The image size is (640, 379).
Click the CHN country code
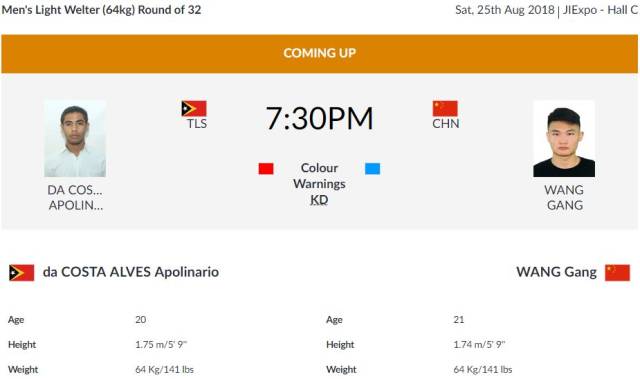446,124
